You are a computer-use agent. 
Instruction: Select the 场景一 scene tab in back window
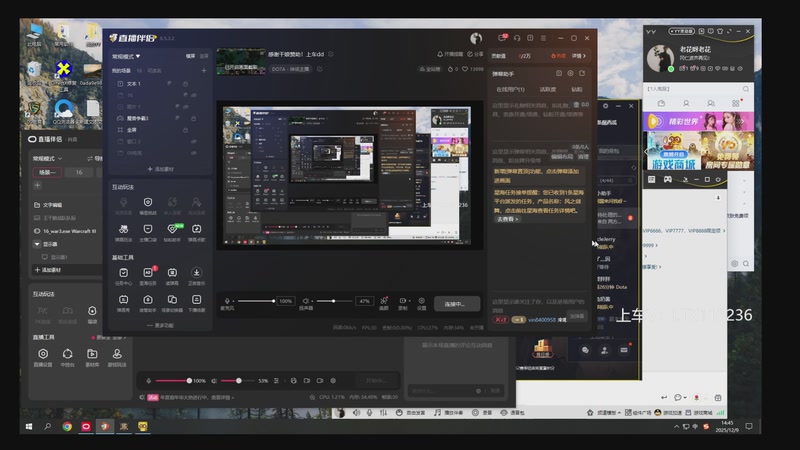[x=47, y=172]
